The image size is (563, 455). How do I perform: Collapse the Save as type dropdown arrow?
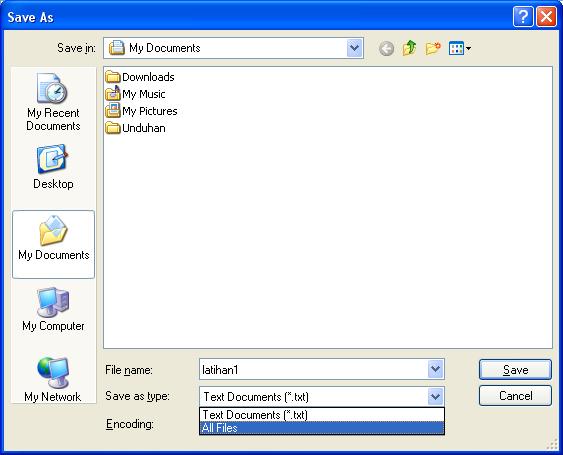[436, 397]
